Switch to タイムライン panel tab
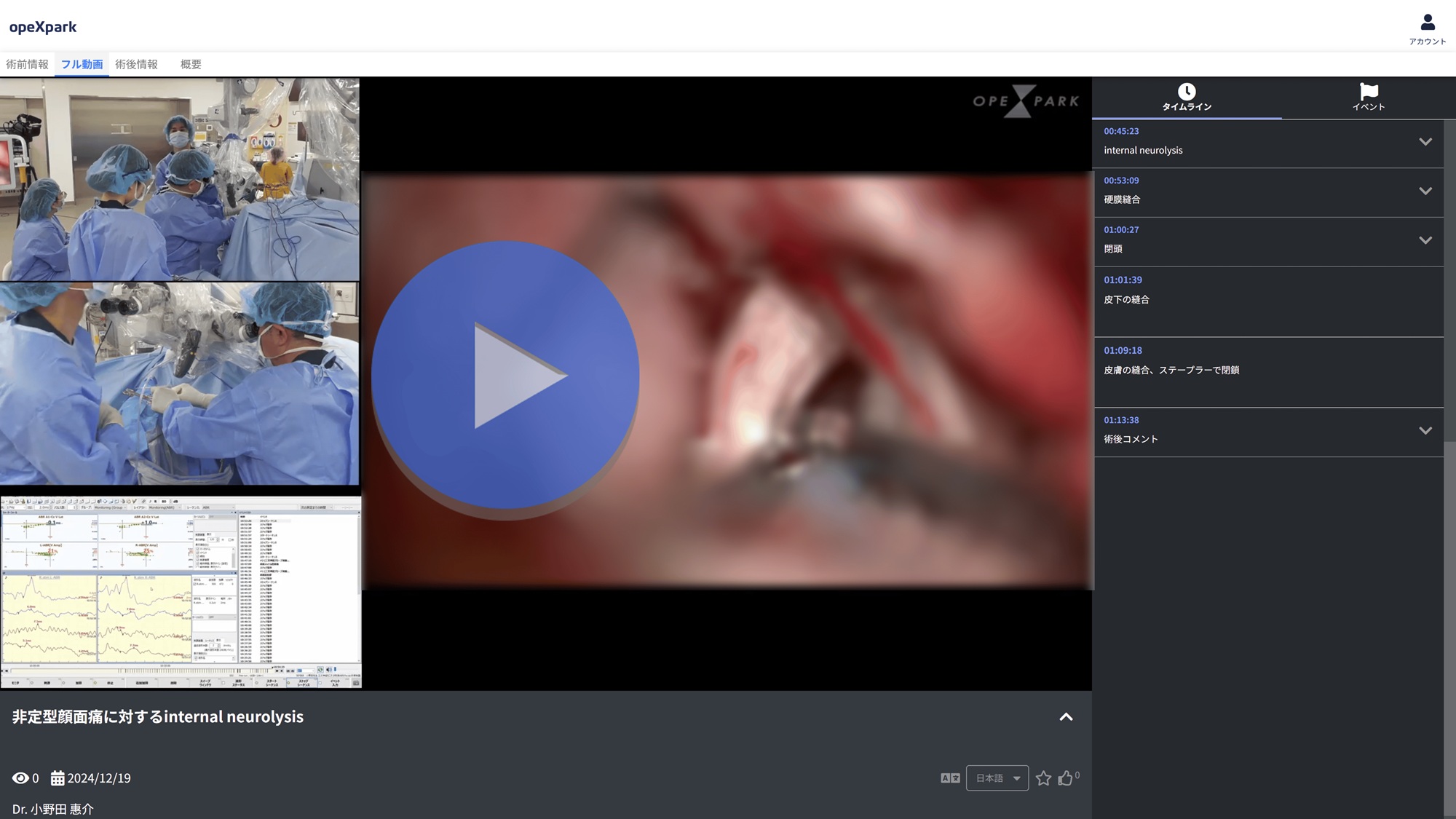The height and width of the screenshot is (819, 1456). click(x=1187, y=98)
